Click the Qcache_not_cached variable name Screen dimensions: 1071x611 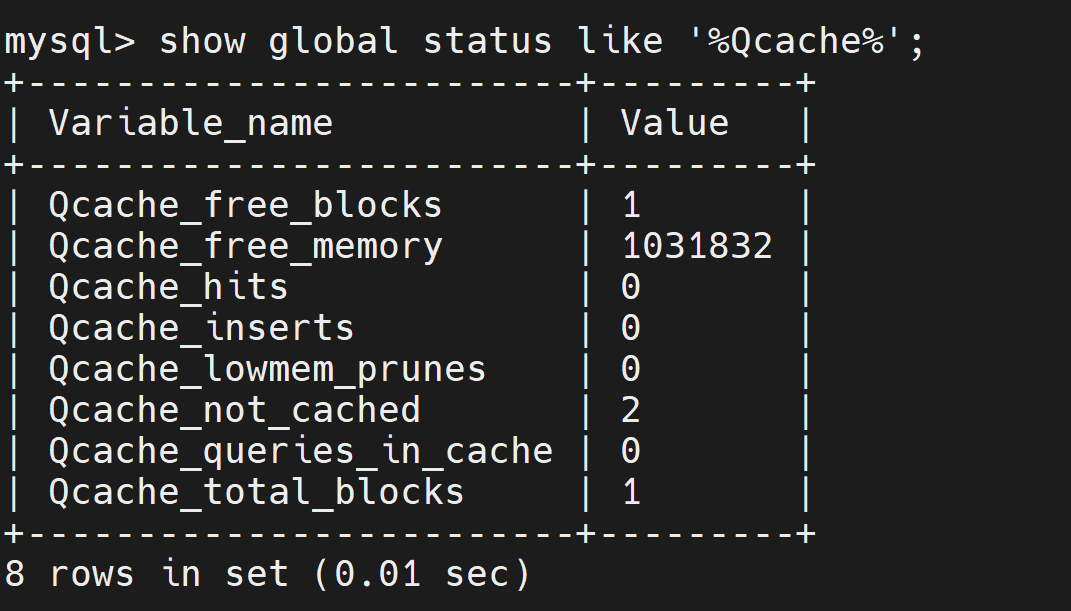234,411
